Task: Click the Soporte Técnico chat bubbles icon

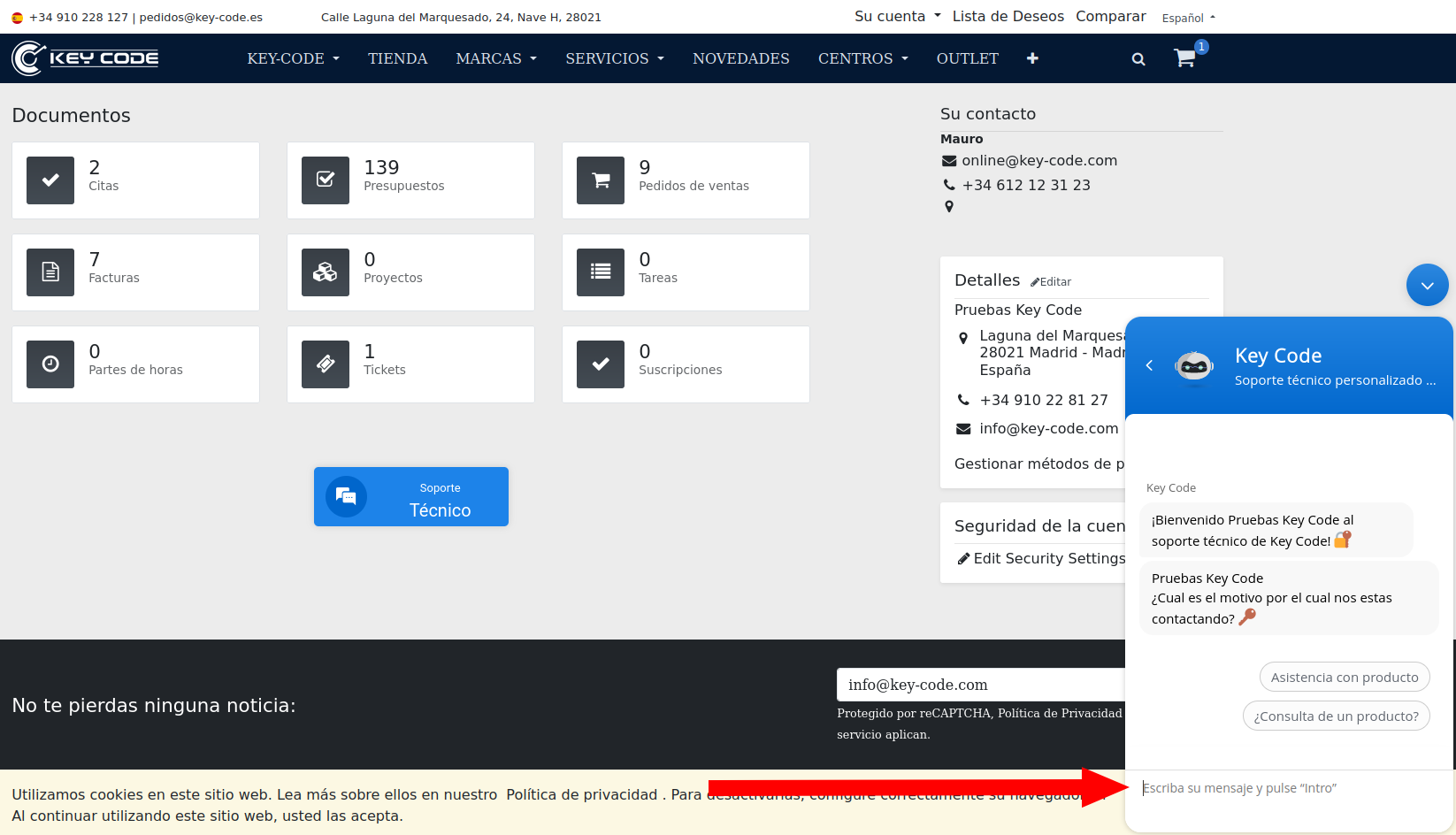Action: pyautogui.click(x=346, y=496)
